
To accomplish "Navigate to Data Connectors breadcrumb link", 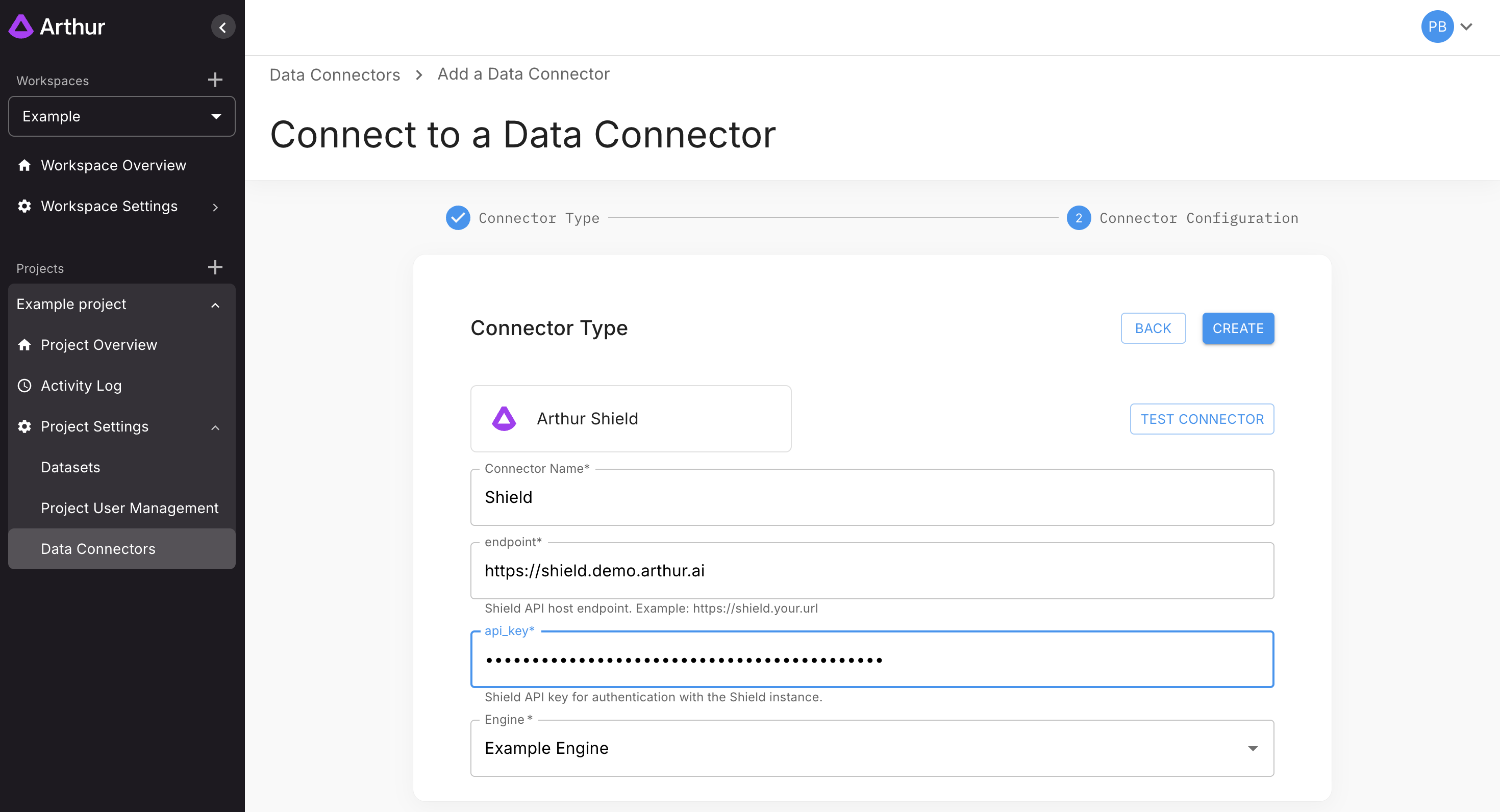I will 334,74.
